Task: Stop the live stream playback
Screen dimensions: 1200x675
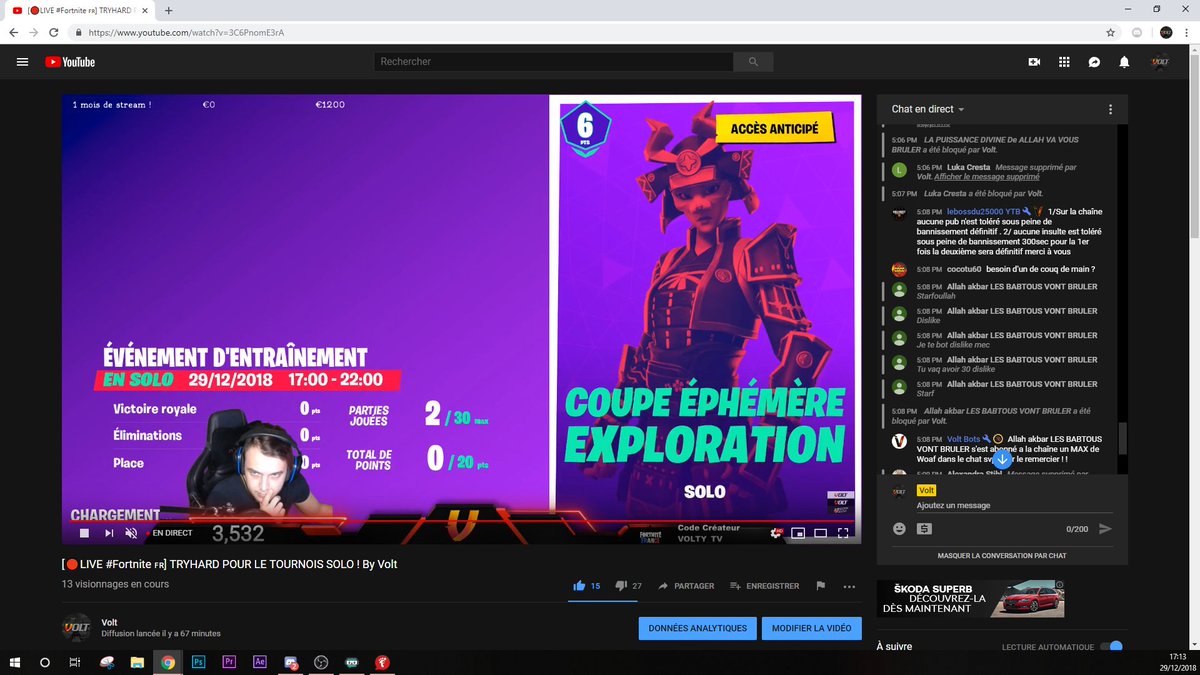Action: (x=84, y=533)
